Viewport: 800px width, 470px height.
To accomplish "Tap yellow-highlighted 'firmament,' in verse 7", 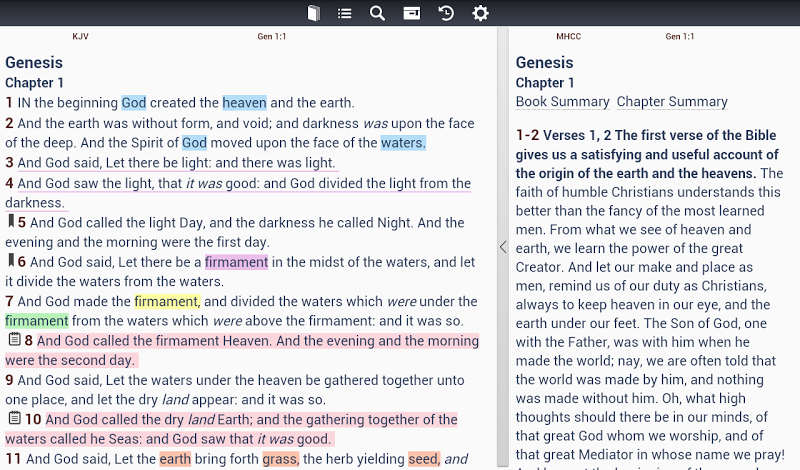I will [x=167, y=301].
